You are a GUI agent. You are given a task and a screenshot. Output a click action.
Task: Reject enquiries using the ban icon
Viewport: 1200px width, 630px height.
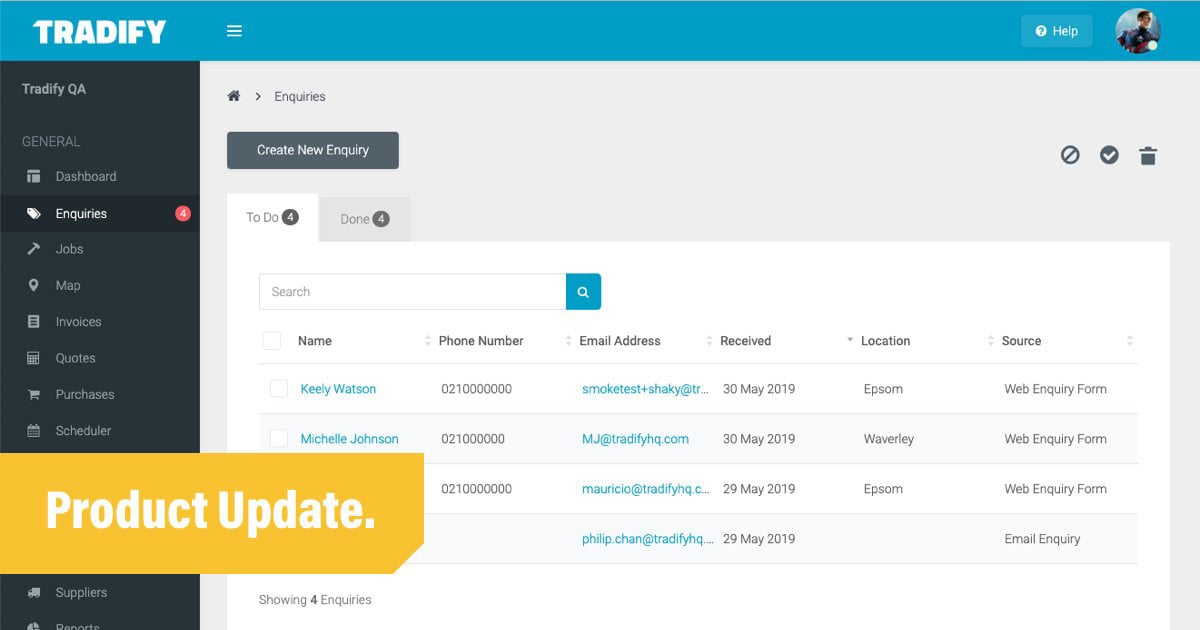(1070, 155)
